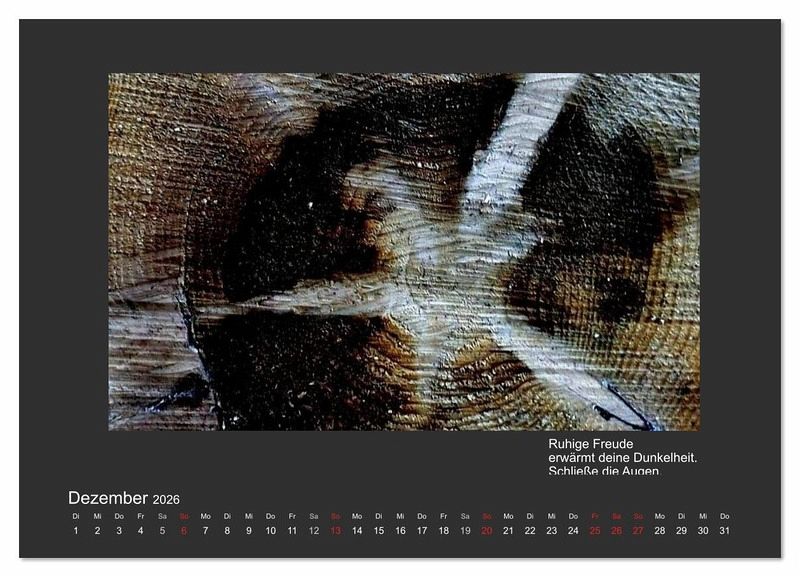Viewport: 800px width, 577px height.
Task: Click date 29 in the calendar
Action: (x=681, y=531)
